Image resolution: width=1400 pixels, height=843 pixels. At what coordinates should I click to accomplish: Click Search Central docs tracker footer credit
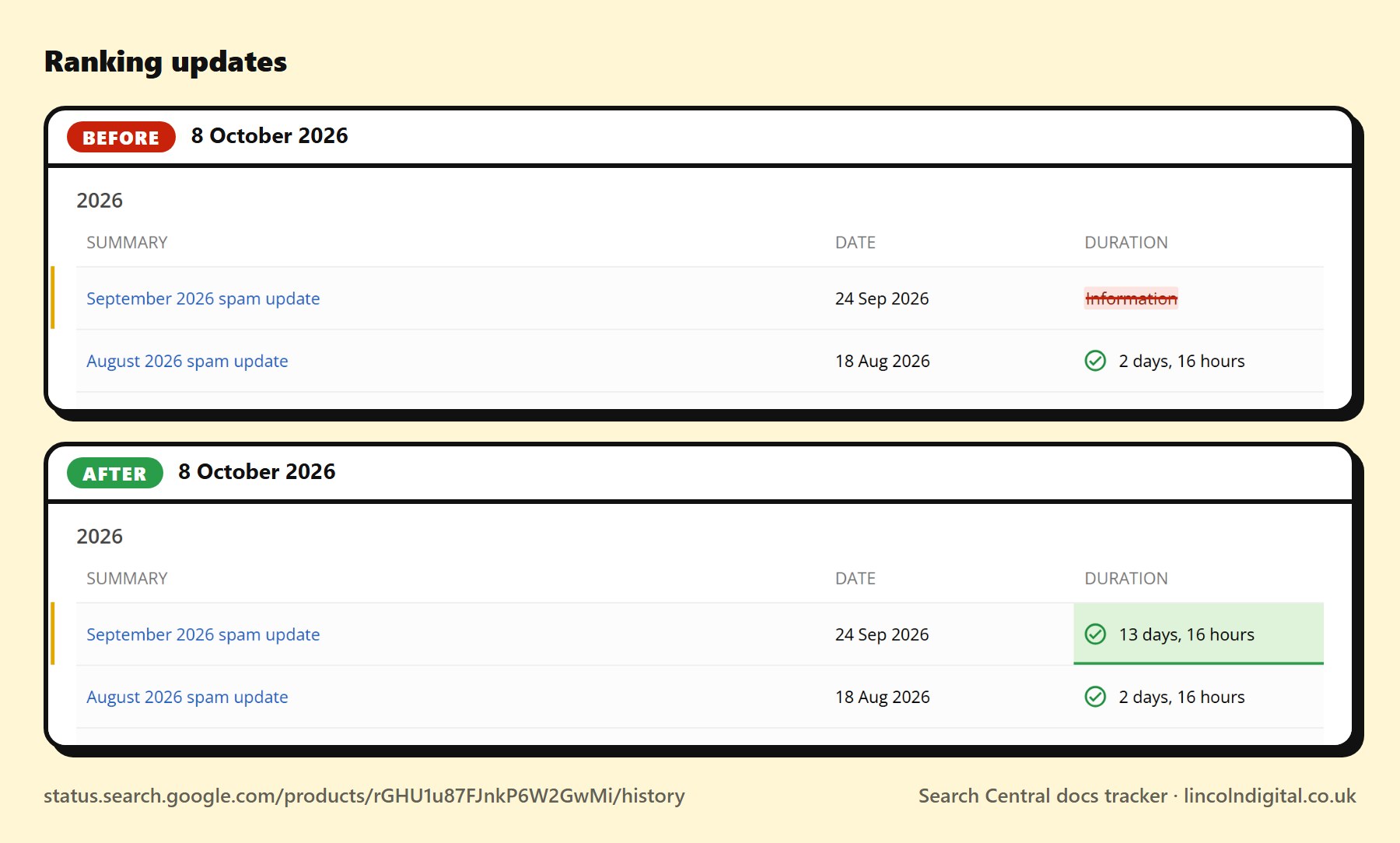point(1137,796)
